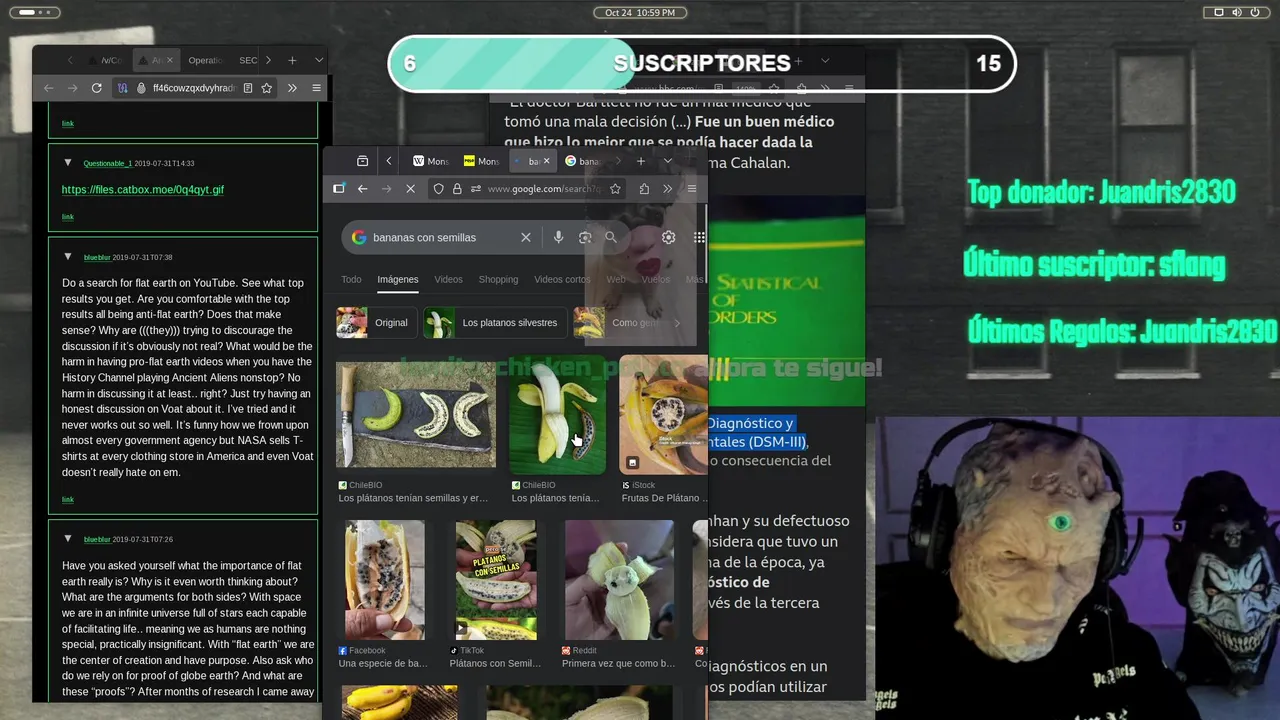Open tracking protection shield in Google window
Screen dimensions: 1280x720
438,189
